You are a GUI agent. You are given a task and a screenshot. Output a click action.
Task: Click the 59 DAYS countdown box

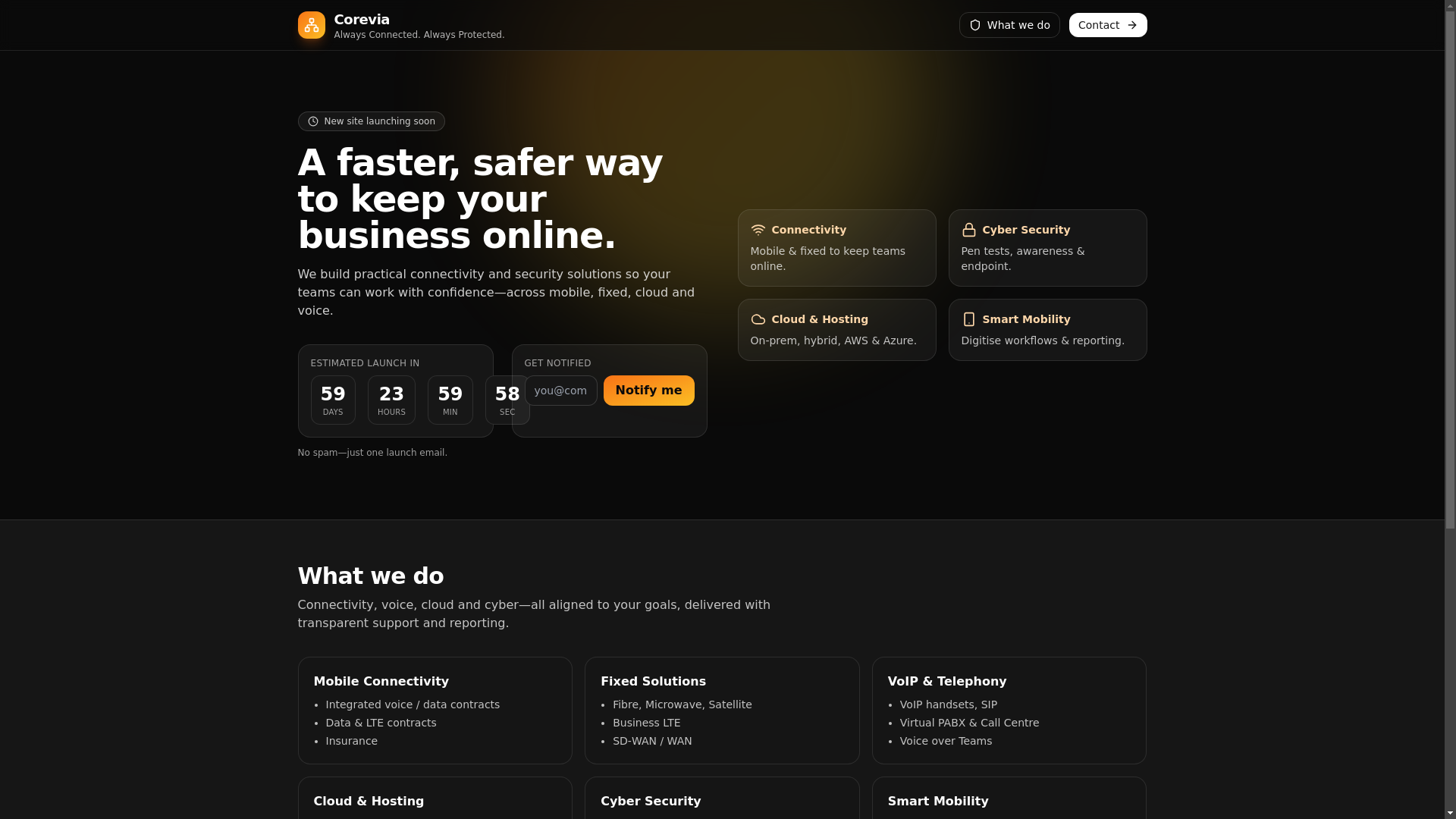[x=333, y=400]
